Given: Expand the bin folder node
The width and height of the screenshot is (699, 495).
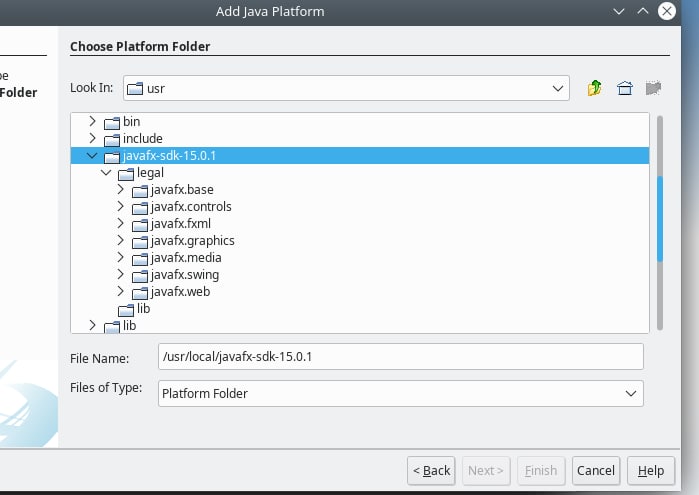Looking at the screenshot, I should (92, 121).
